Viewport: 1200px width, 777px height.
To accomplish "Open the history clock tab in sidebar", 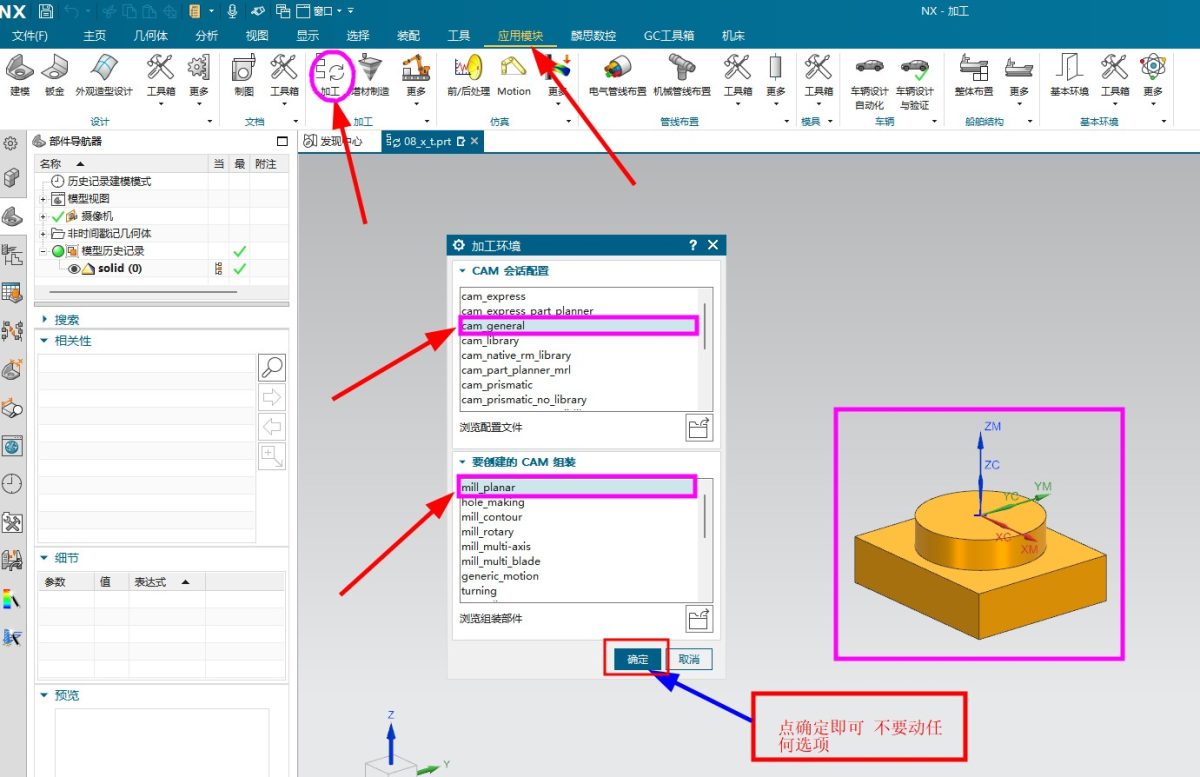I will 12,484.
